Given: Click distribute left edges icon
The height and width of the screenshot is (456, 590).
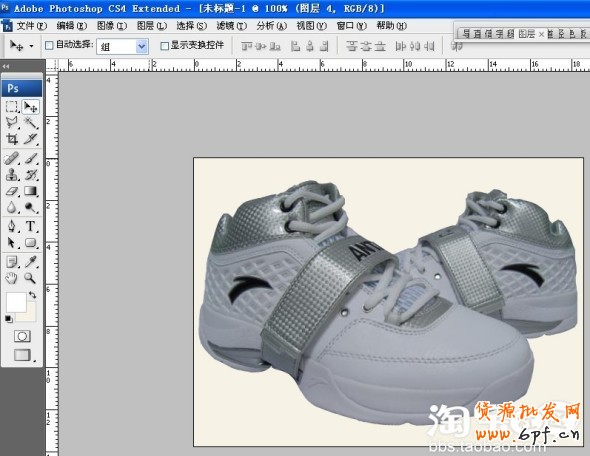Looking at the screenshot, I should (400, 46).
